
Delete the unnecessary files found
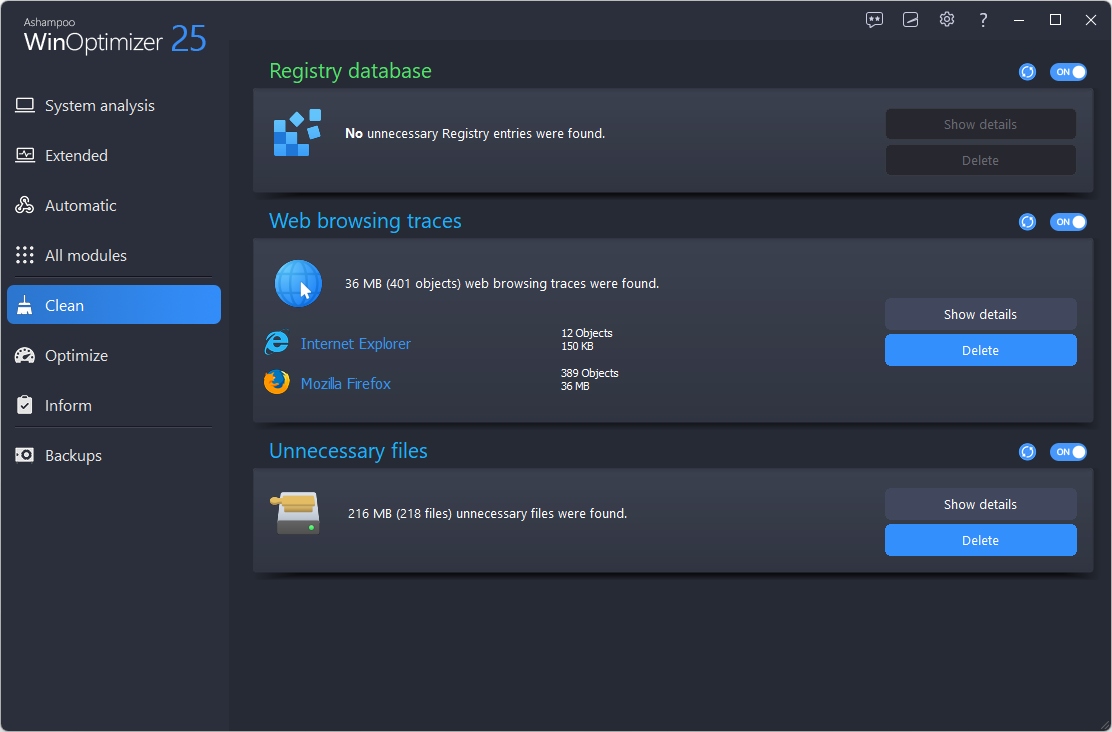(980, 540)
